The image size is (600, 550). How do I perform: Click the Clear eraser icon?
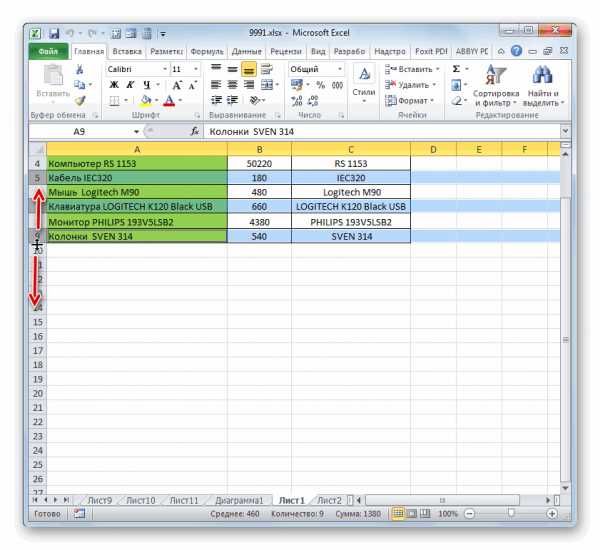coord(456,101)
